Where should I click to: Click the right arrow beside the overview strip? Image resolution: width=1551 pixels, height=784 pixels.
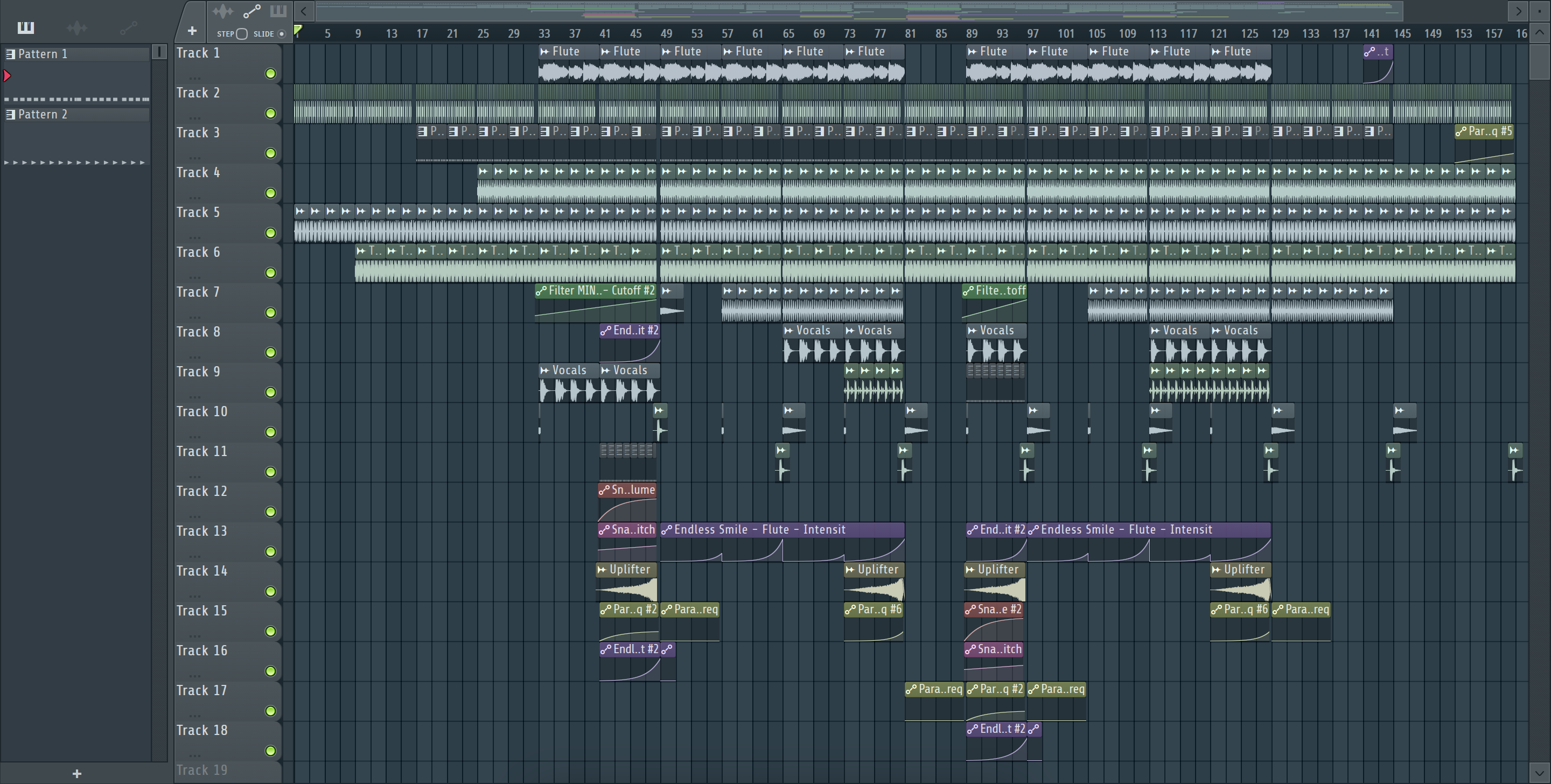click(1518, 11)
